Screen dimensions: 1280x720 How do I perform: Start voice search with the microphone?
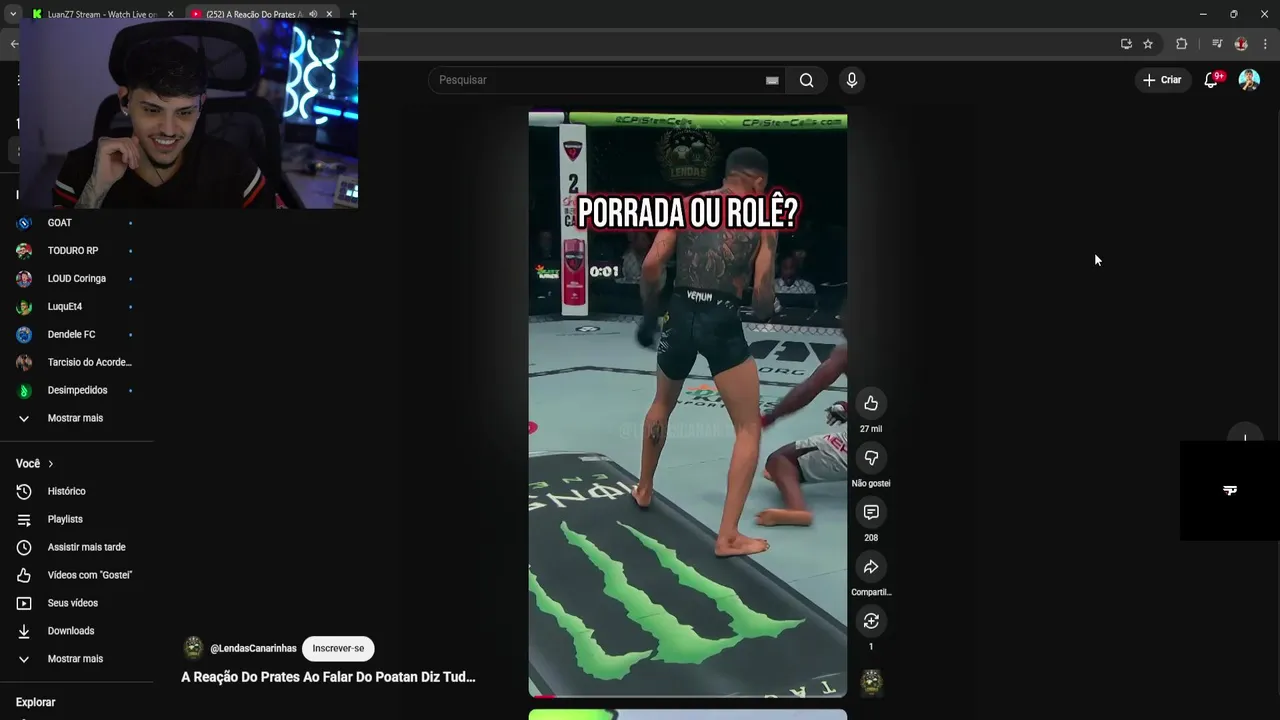coord(851,80)
